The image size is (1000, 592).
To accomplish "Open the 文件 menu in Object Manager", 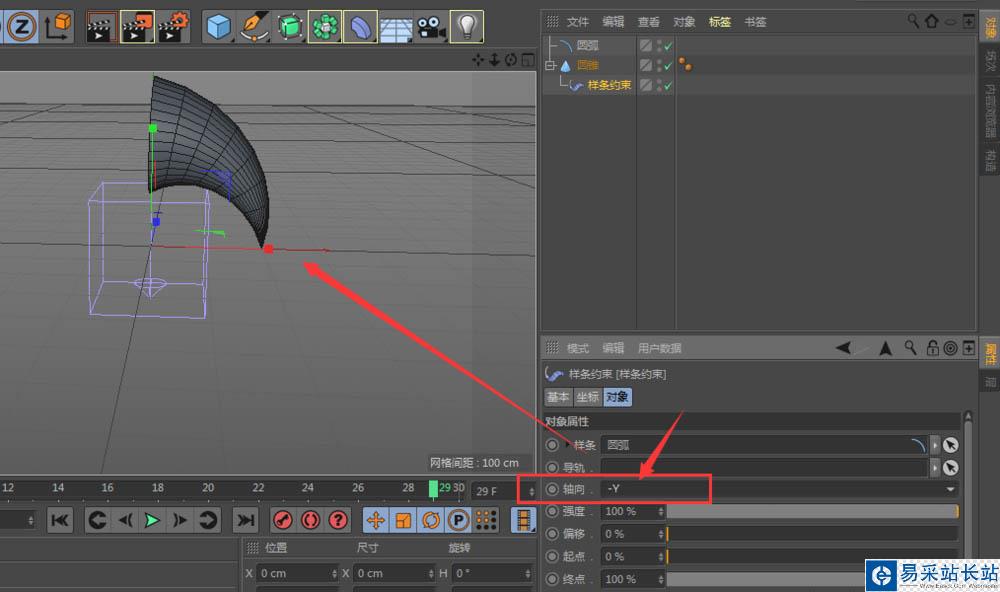I will pyautogui.click(x=578, y=22).
